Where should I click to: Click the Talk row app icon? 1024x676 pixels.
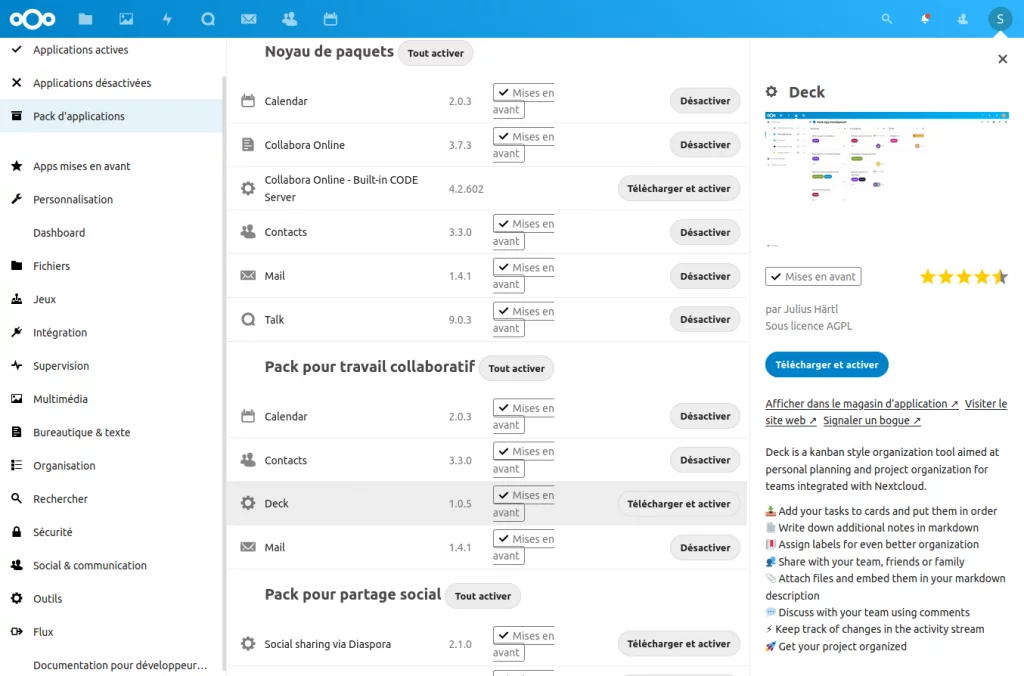(x=248, y=319)
